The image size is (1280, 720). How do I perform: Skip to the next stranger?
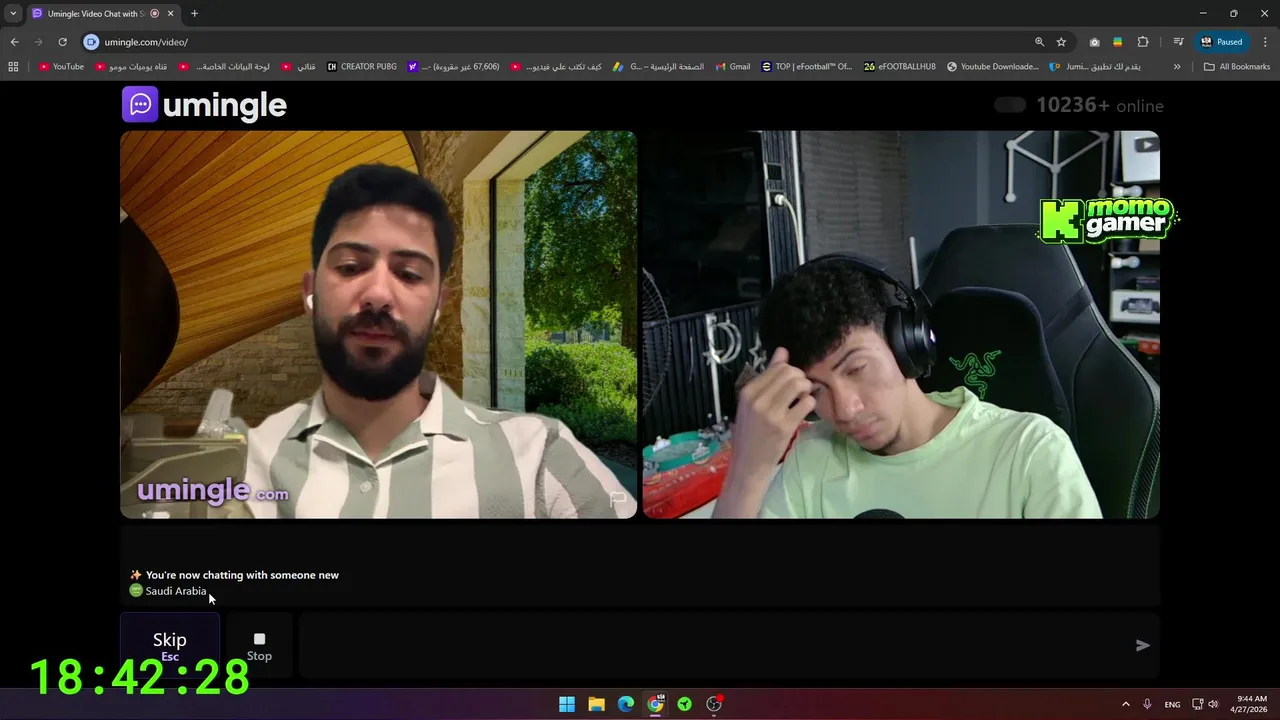tap(170, 645)
